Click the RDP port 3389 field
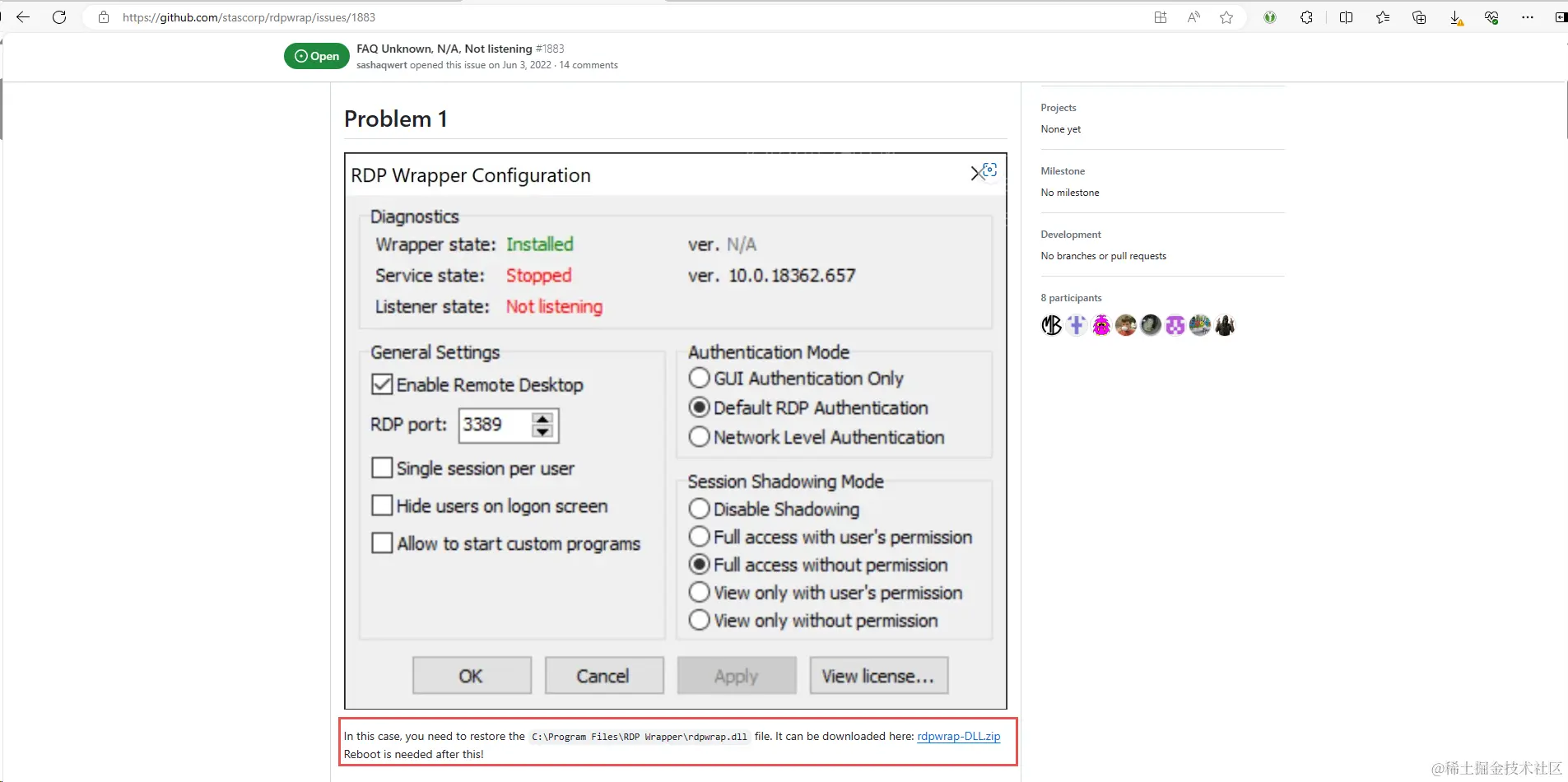This screenshot has height=782, width=1568. coord(494,425)
